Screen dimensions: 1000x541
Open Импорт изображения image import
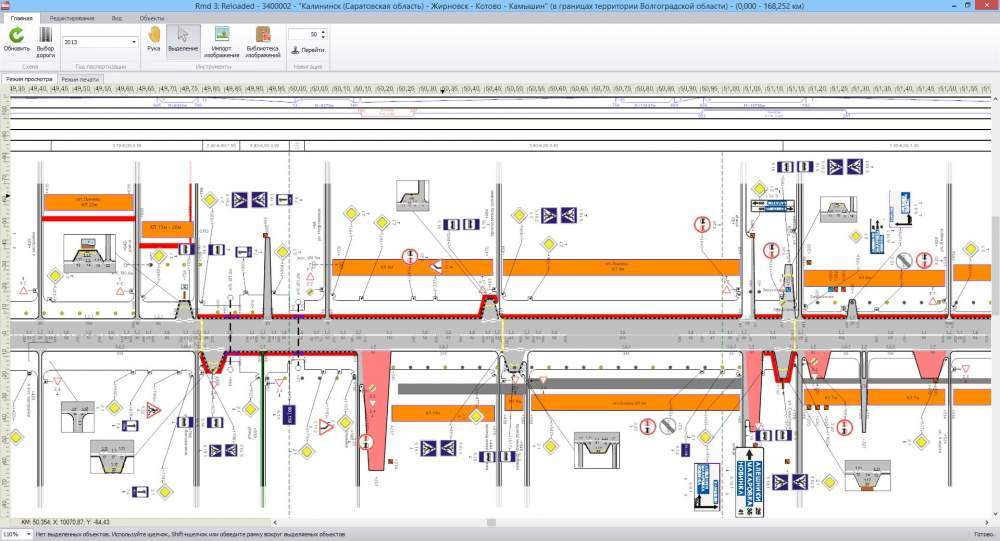tap(225, 36)
